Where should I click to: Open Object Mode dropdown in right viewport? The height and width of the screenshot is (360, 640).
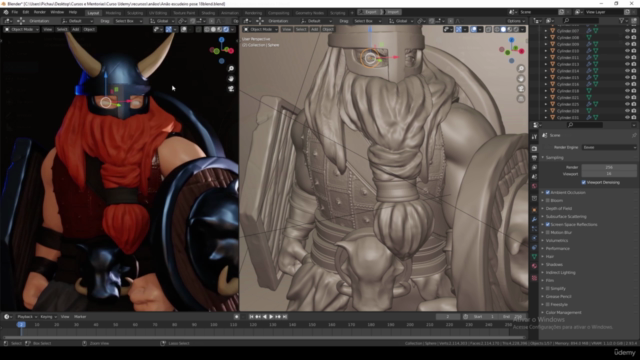(x=260, y=29)
